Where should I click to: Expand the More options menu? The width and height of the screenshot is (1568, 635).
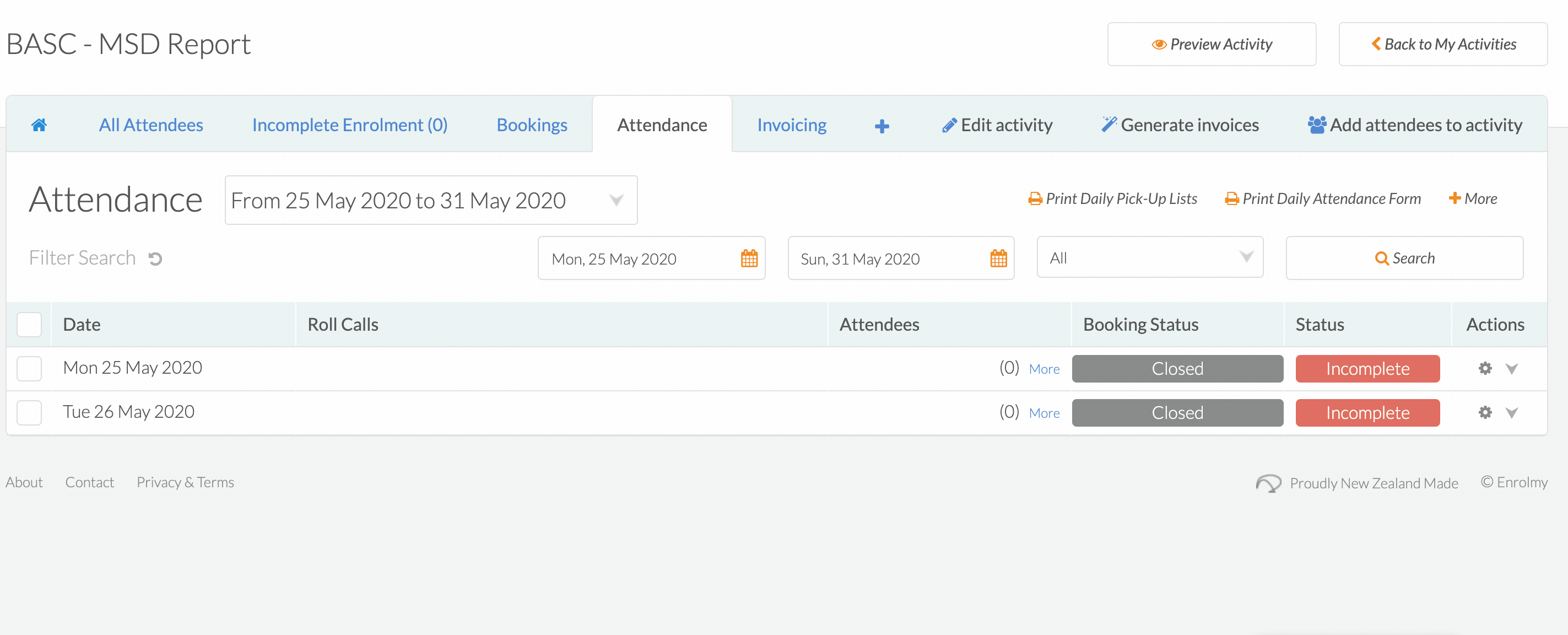tap(1473, 198)
